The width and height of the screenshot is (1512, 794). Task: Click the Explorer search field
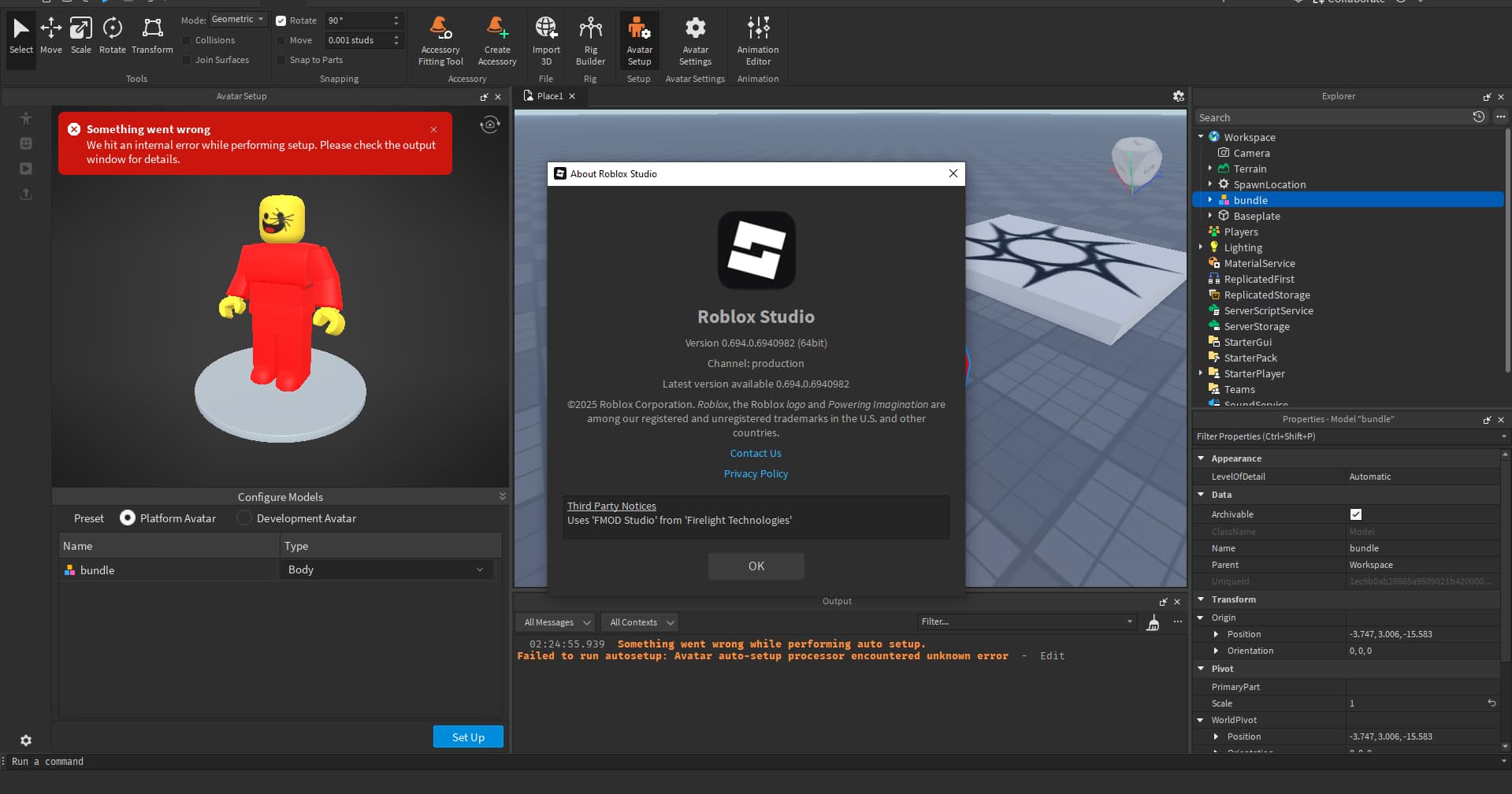[1330, 117]
